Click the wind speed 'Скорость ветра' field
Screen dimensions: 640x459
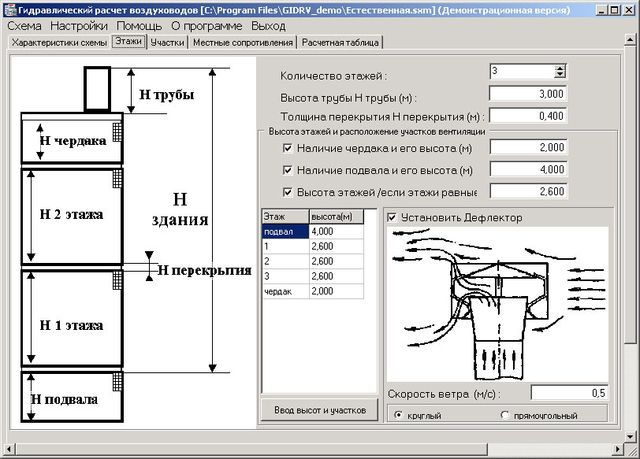click(568, 393)
